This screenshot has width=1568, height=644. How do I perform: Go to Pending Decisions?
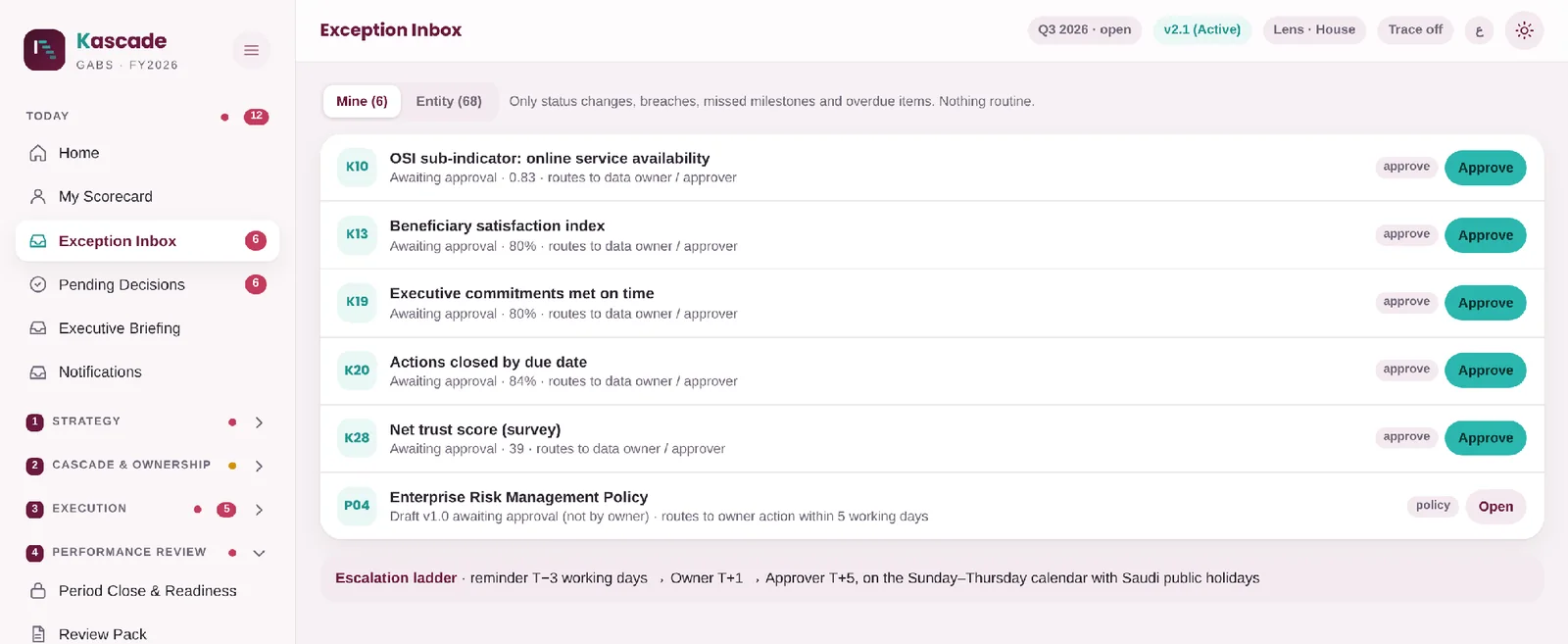147,284
